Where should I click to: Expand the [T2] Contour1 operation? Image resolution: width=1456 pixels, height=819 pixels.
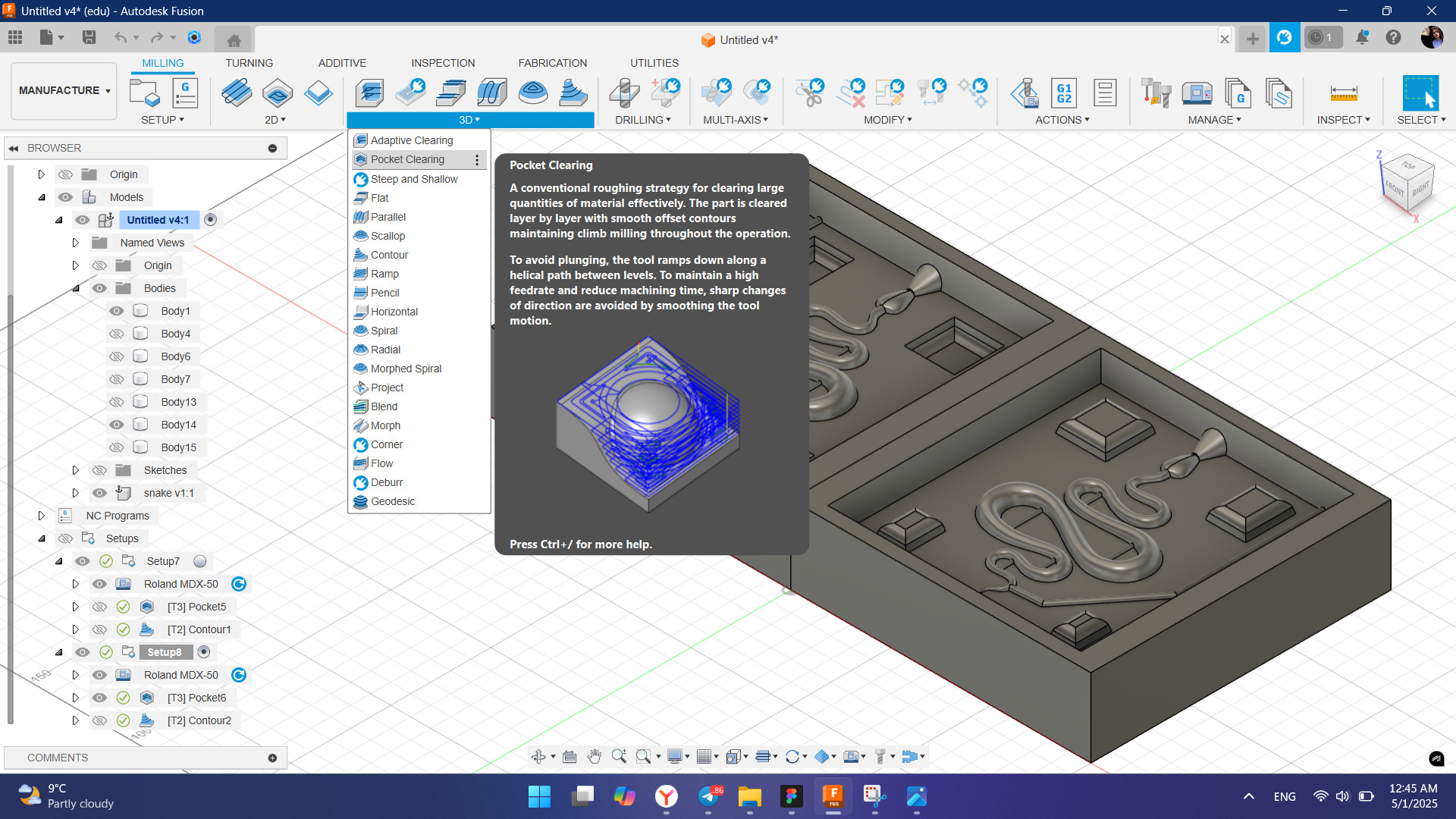pyautogui.click(x=75, y=629)
